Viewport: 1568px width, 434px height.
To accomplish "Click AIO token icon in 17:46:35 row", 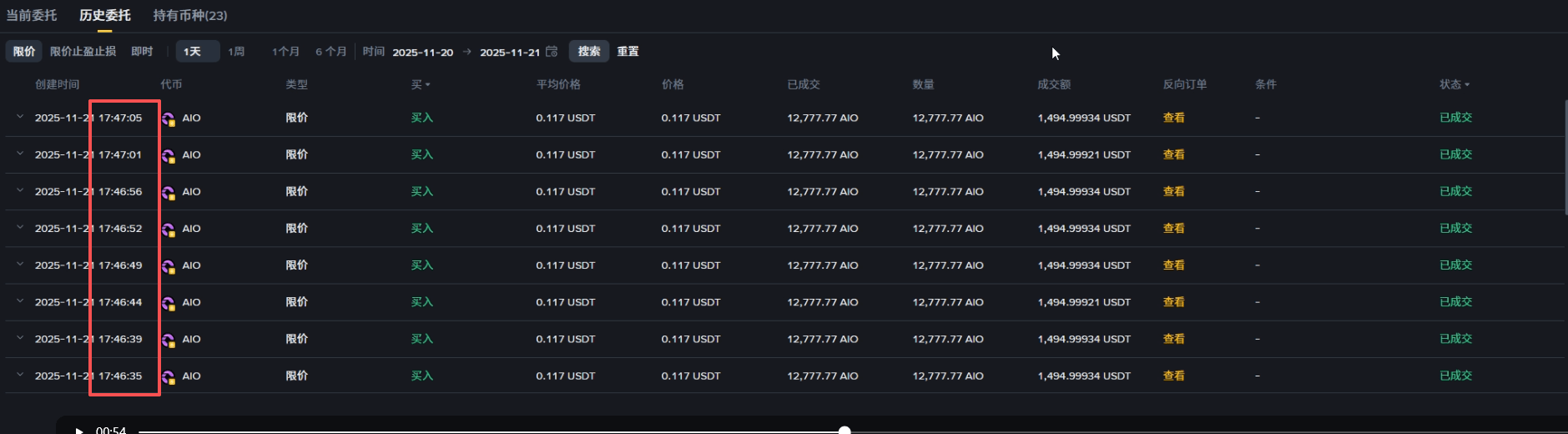I will [169, 377].
